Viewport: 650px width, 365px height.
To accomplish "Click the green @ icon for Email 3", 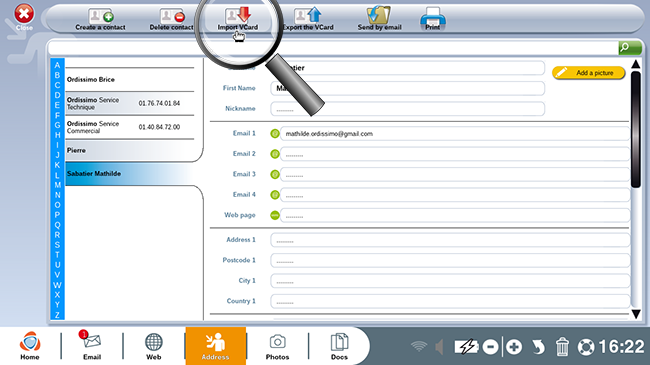I will point(275,174).
